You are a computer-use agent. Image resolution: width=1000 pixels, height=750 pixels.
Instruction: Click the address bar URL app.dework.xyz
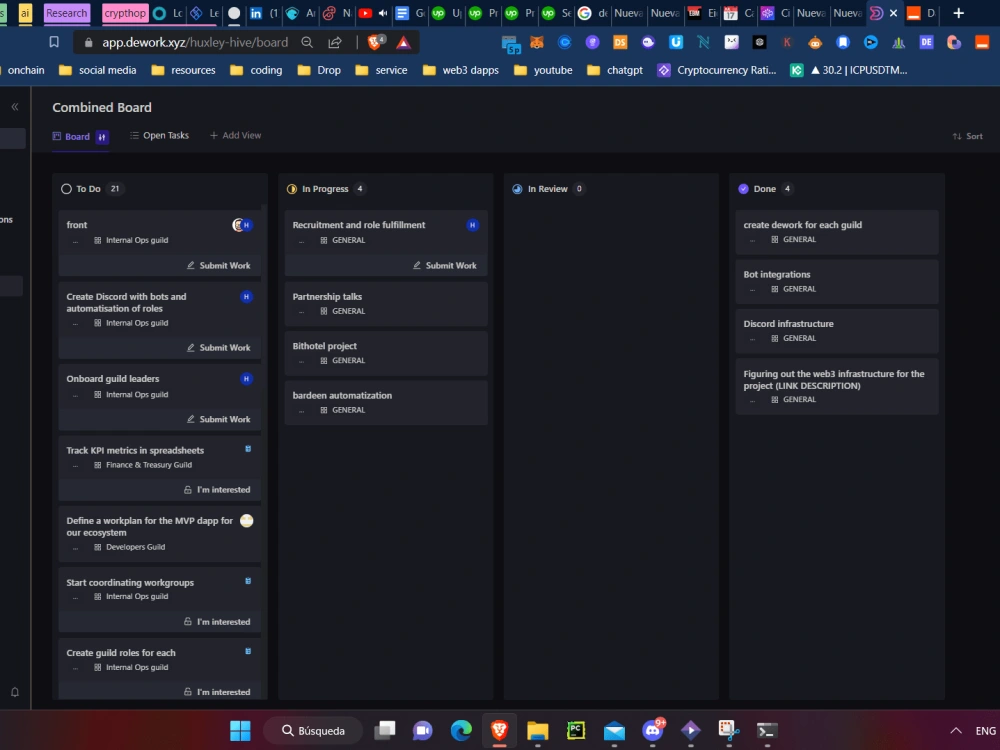[x=195, y=42]
